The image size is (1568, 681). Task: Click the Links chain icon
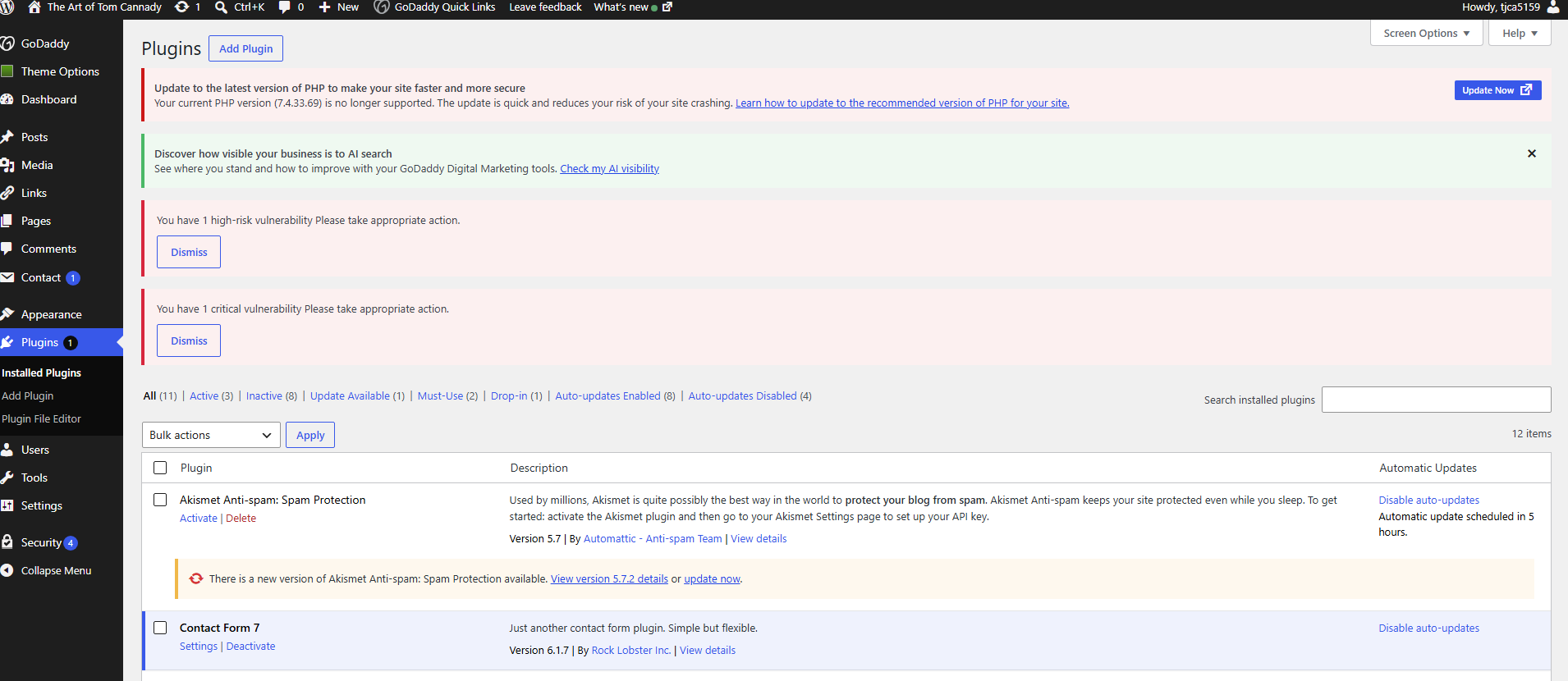(7, 193)
